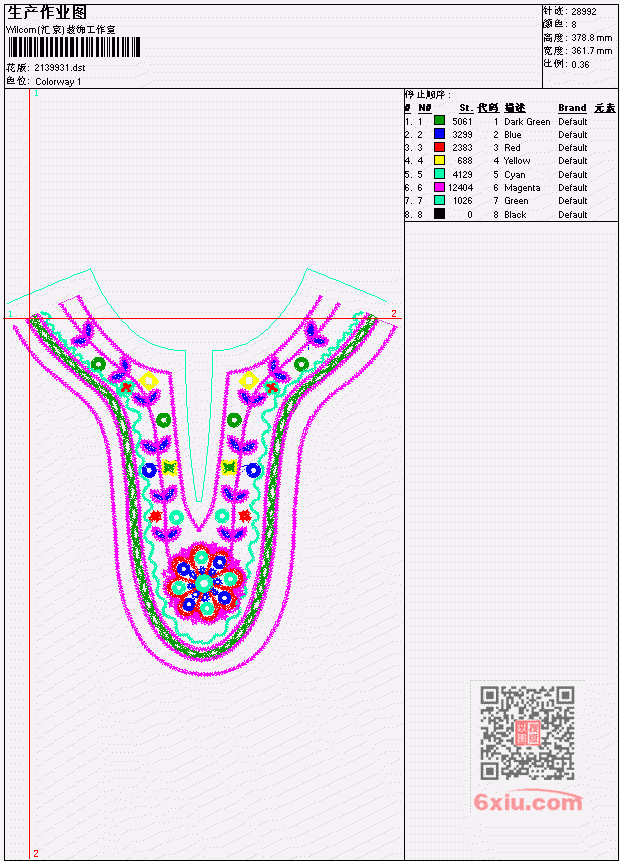Click the 'Dark Green' description text

(x=527, y=121)
